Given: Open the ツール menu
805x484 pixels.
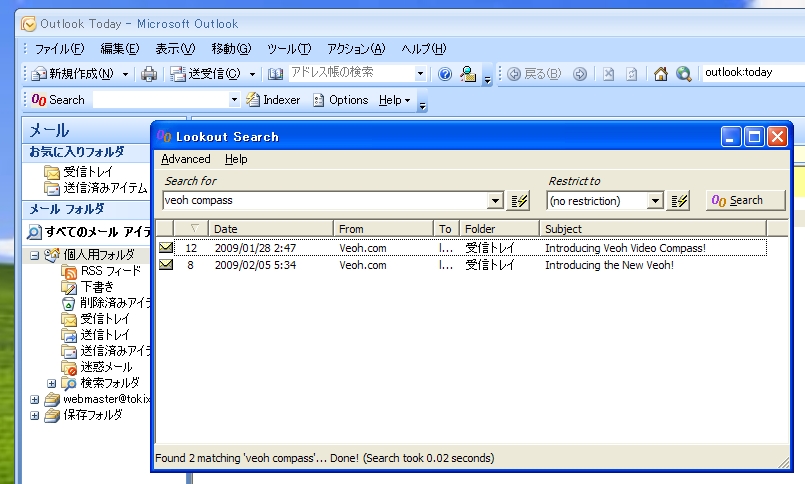Looking at the screenshot, I should [x=289, y=49].
